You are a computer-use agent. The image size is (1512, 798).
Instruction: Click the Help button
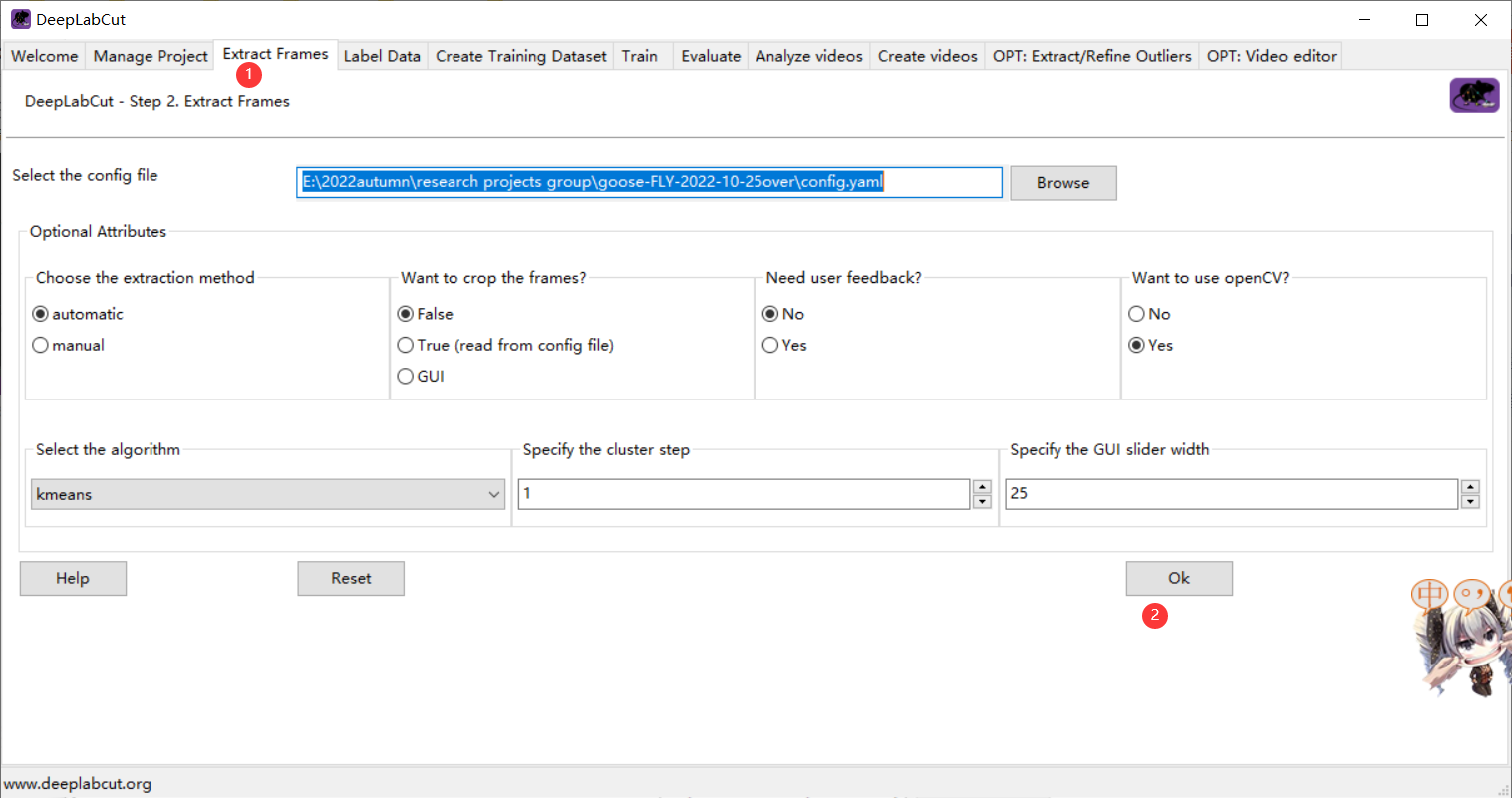(73, 578)
